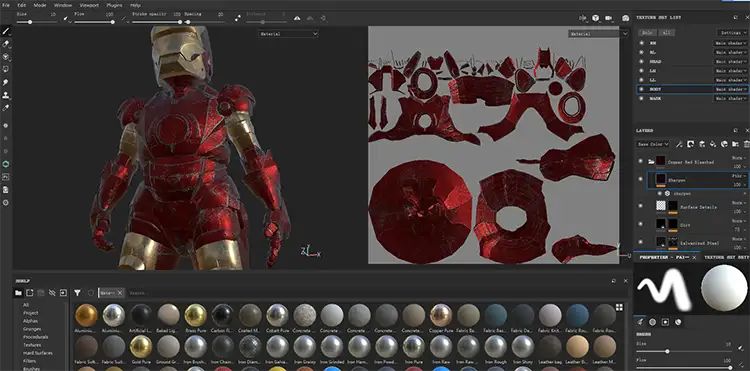750x371 pixels.
Task: Hide the Dirt layer
Action: 641,224
